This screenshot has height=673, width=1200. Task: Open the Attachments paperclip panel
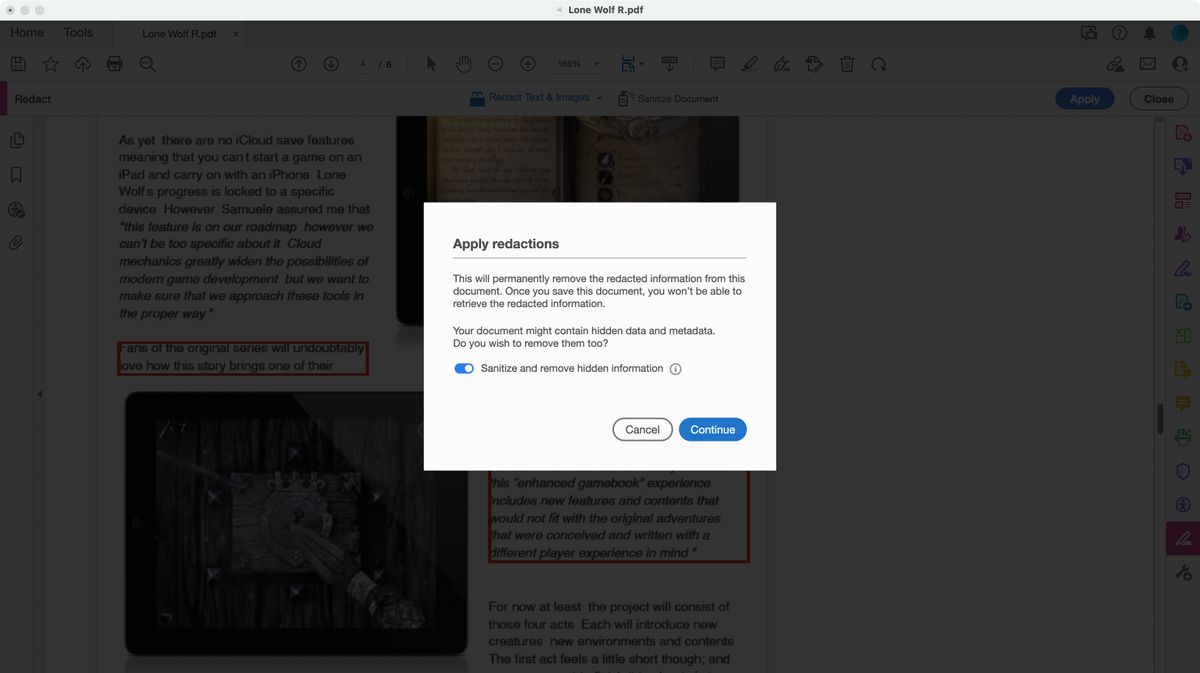(17, 243)
